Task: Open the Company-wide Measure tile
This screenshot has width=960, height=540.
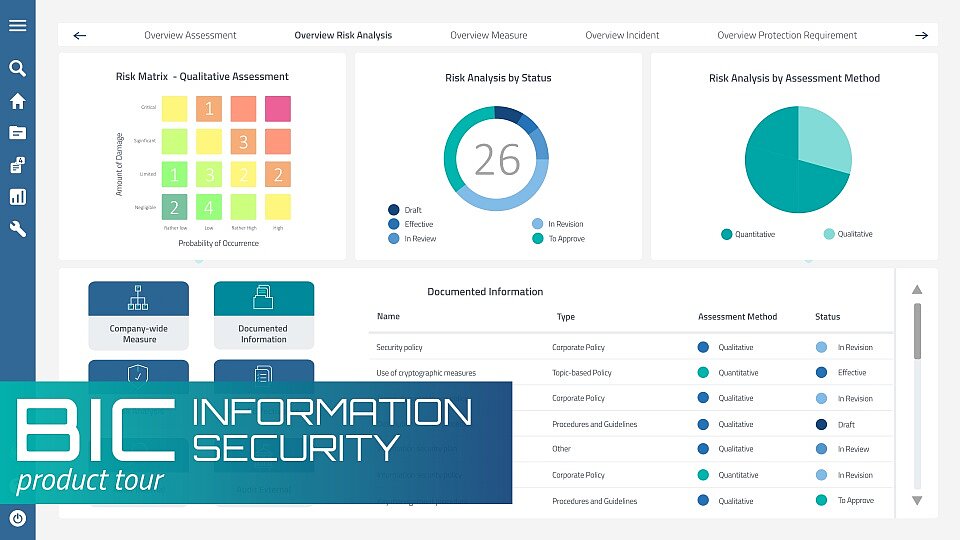Action: pyautogui.click(x=139, y=314)
